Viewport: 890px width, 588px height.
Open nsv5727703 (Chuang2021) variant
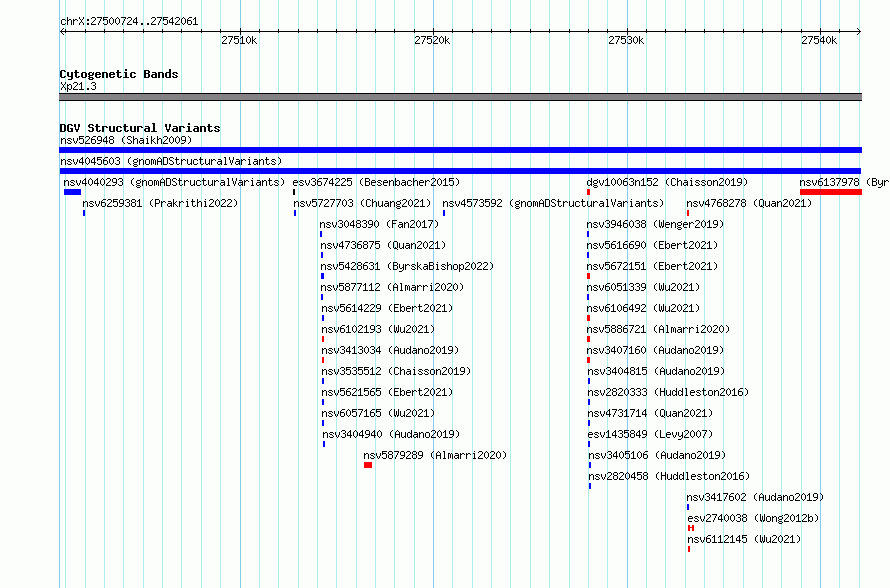tap(362, 203)
